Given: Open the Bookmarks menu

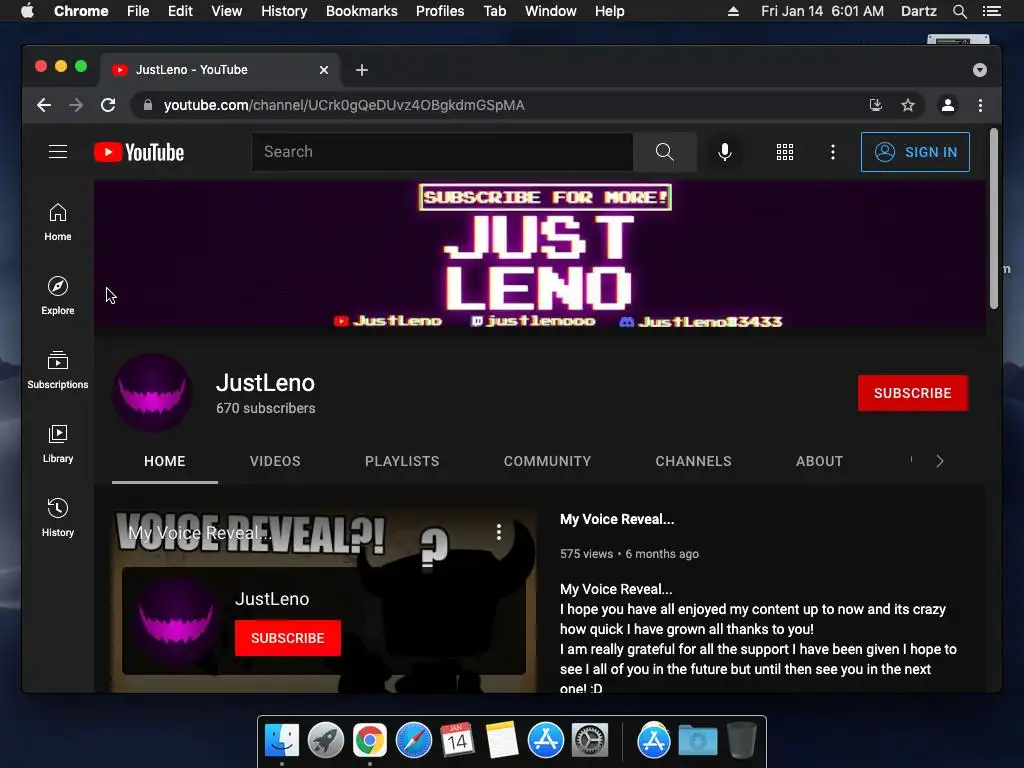Looking at the screenshot, I should point(362,11).
